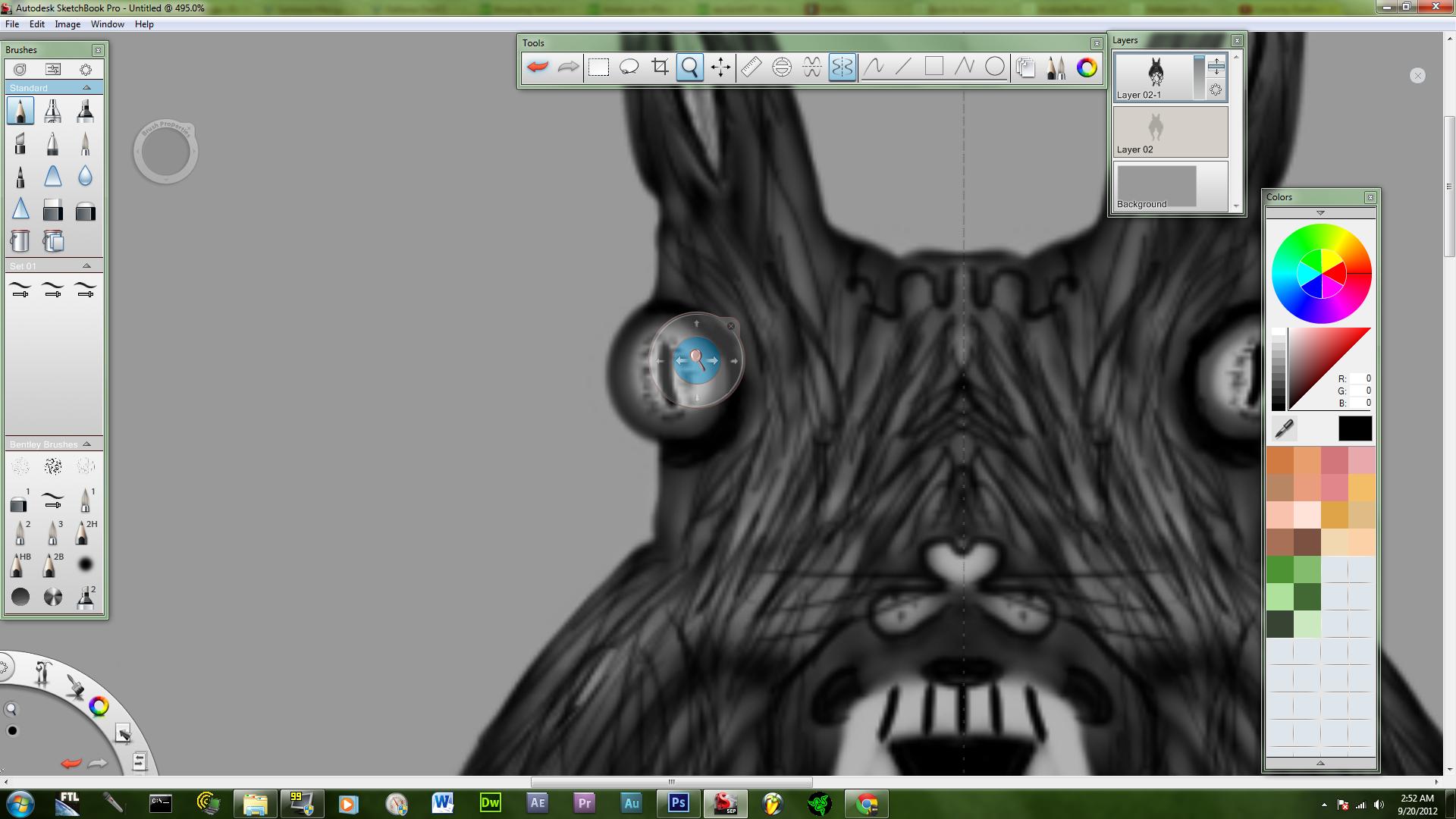
Task: Click the Redo arrow in Tools panel
Action: tap(568, 67)
